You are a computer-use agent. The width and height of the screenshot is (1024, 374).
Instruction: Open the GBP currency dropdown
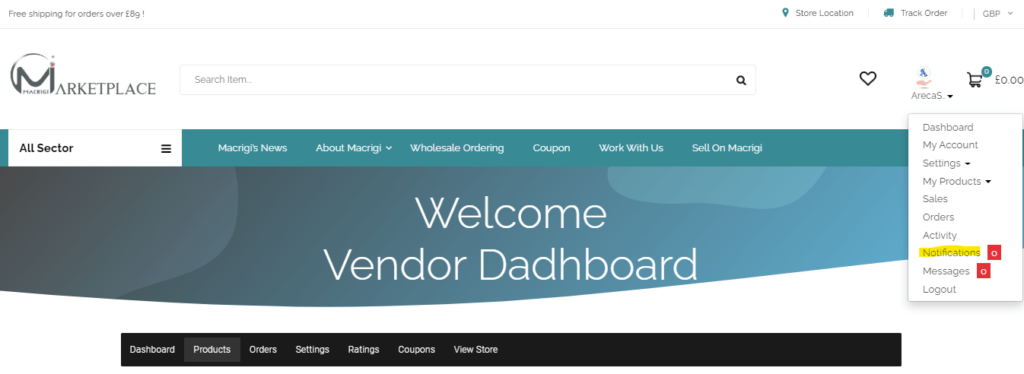[x=998, y=14]
